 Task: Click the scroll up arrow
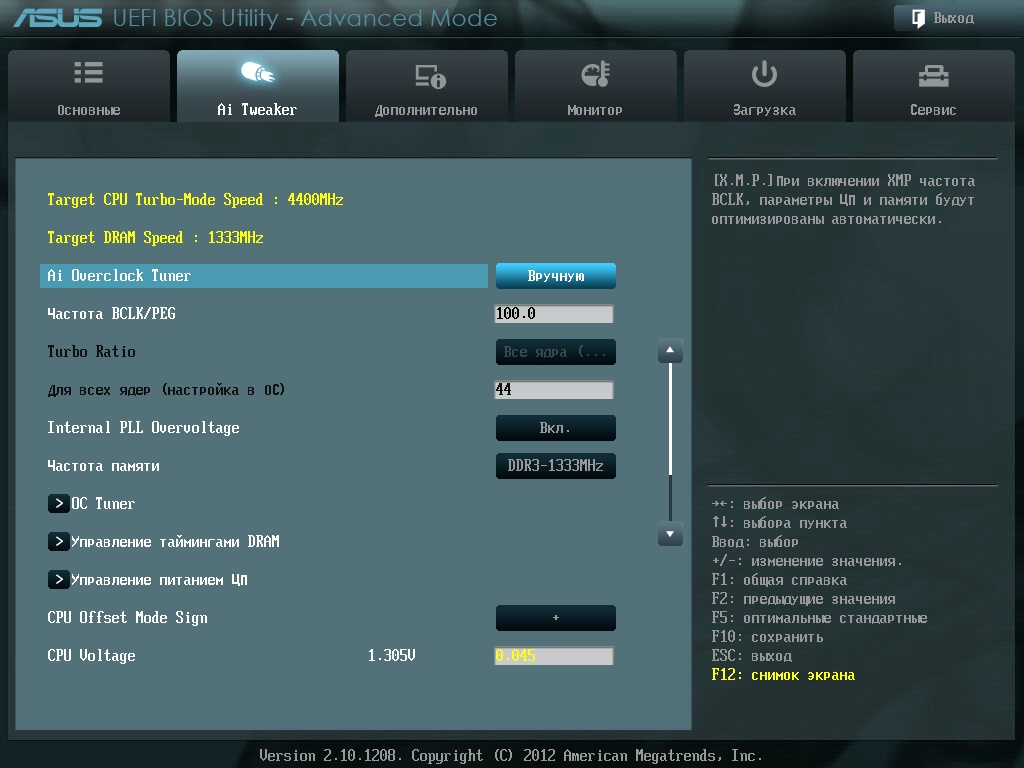[x=670, y=351]
